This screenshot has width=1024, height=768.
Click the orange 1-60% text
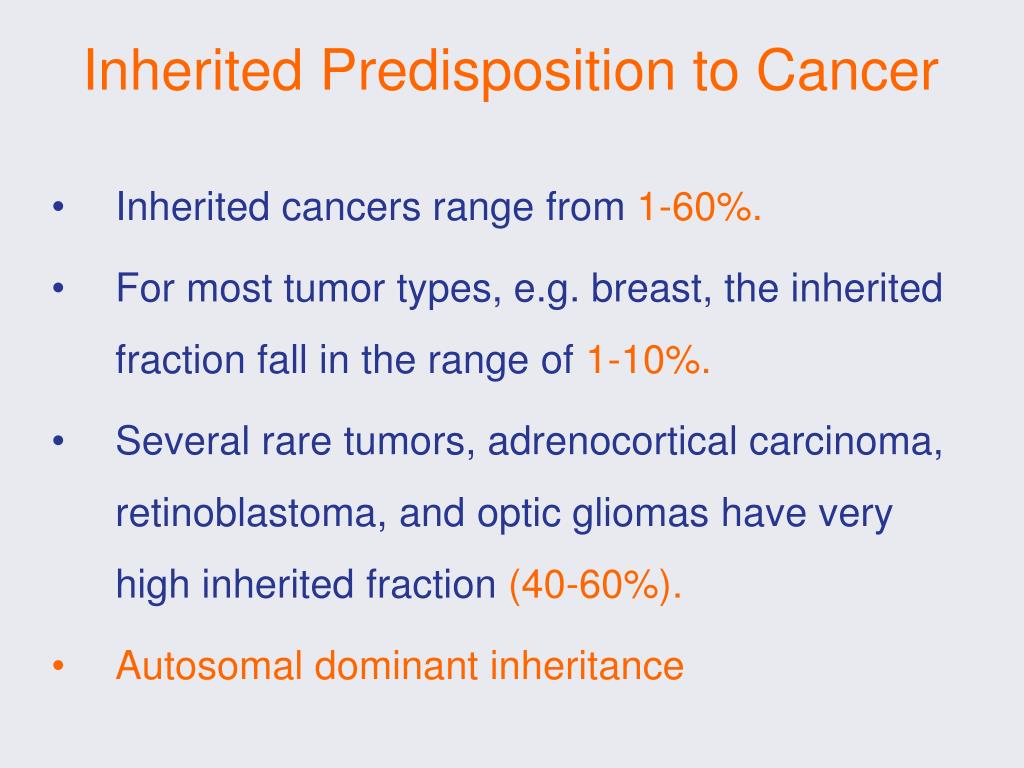(699, 207)
